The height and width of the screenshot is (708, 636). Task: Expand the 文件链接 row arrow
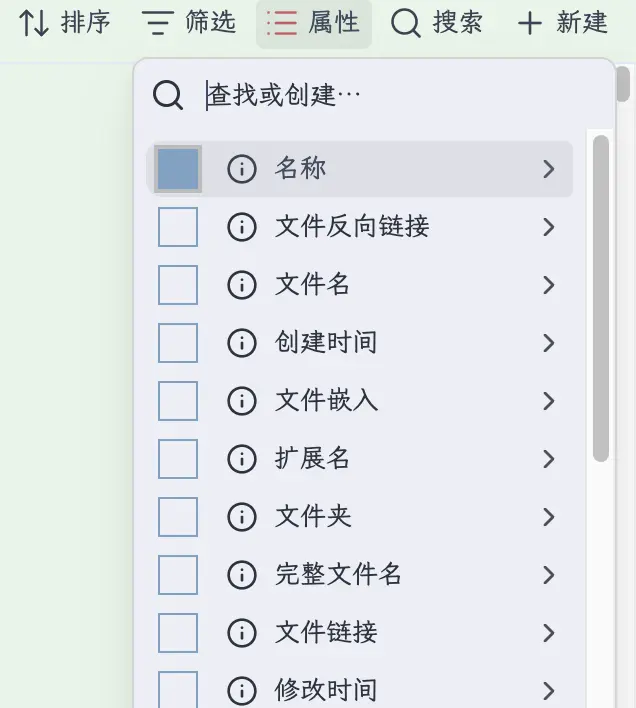548,633
